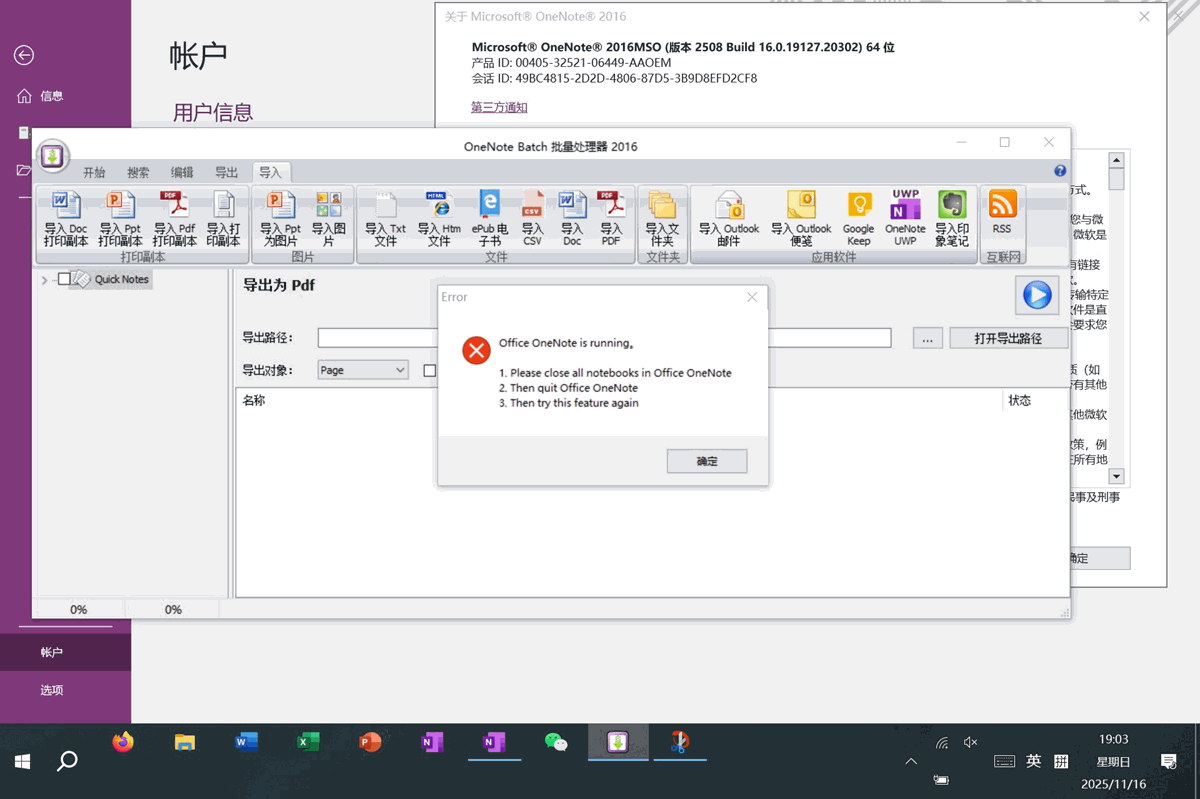The height and width of the screenshot is (799, 1200).
Task: Check the Quick Notes notebook checkbox
Action: tap(64, 279)
